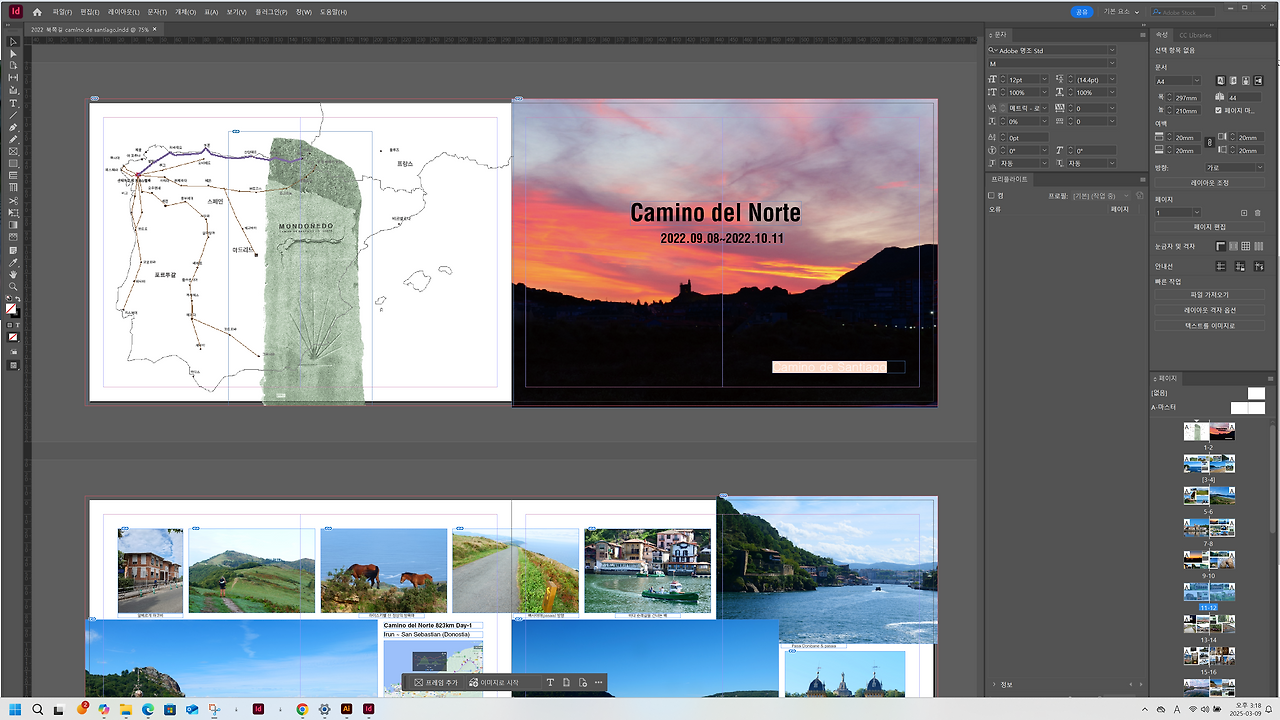Screen dimensions: 1280x720
Task: Toggle the Facing Pages checkbox
Action: pos(1218,110)
